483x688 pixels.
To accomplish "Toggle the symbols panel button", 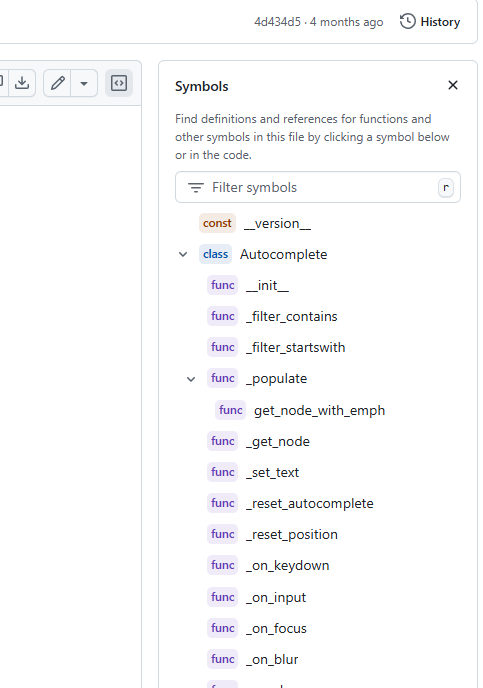I will click(x=119, y=82).
